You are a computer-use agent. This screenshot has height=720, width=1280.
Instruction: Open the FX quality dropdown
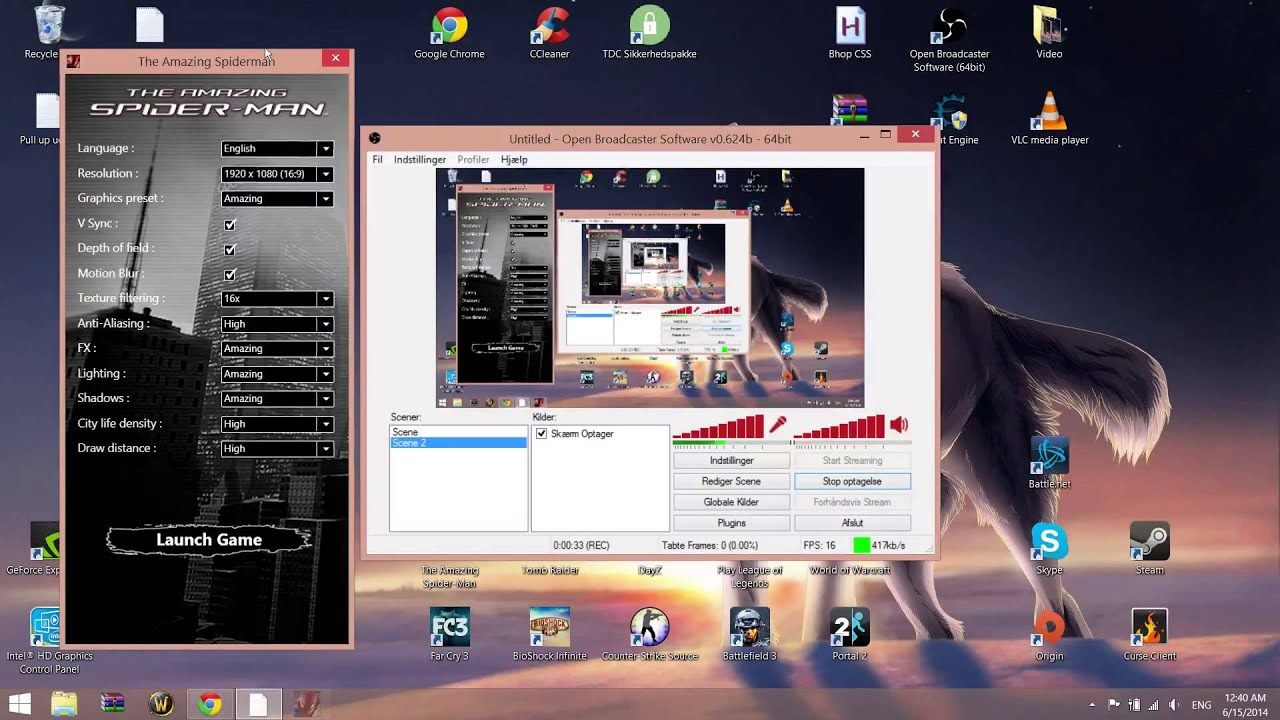click(276, 348)
